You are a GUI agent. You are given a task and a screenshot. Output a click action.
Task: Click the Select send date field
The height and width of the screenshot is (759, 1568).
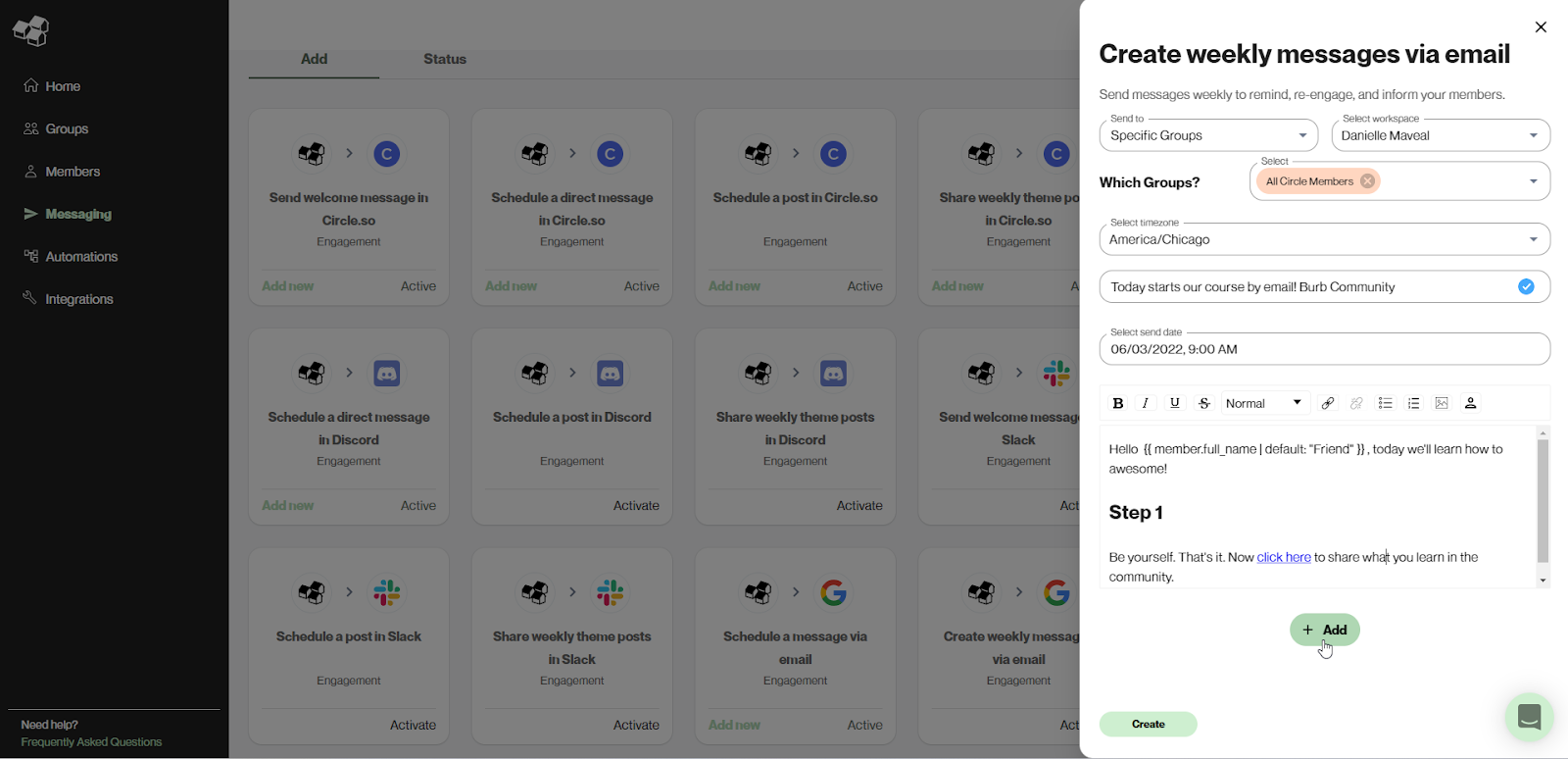point(1324,349)
